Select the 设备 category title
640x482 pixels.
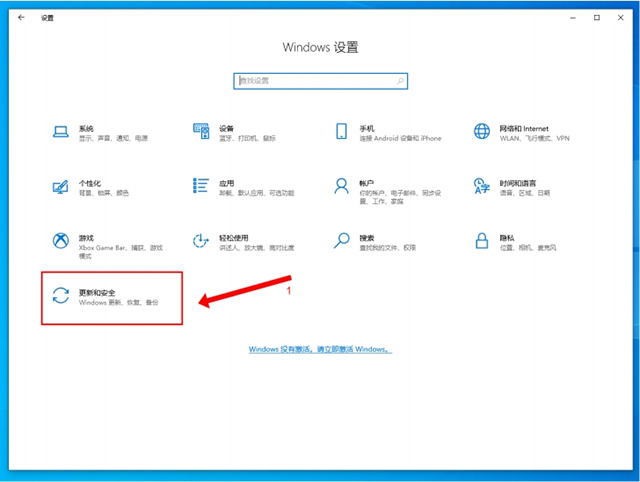click(227, 129)
